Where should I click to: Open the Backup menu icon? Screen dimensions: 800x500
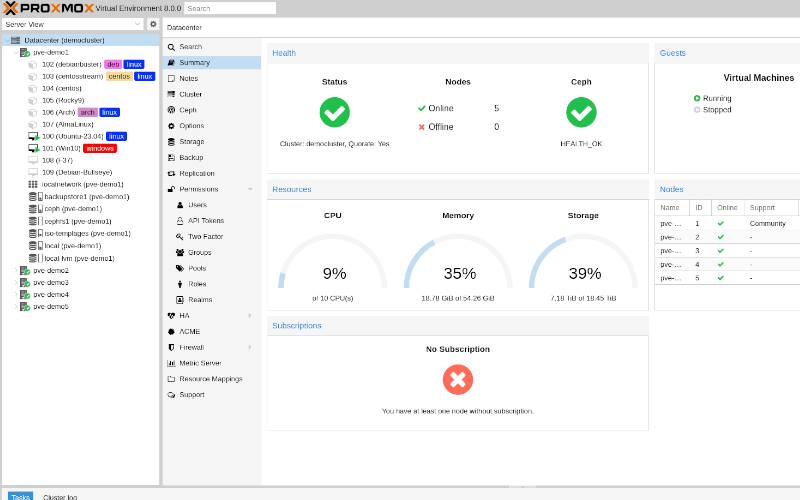coord(171,158)
